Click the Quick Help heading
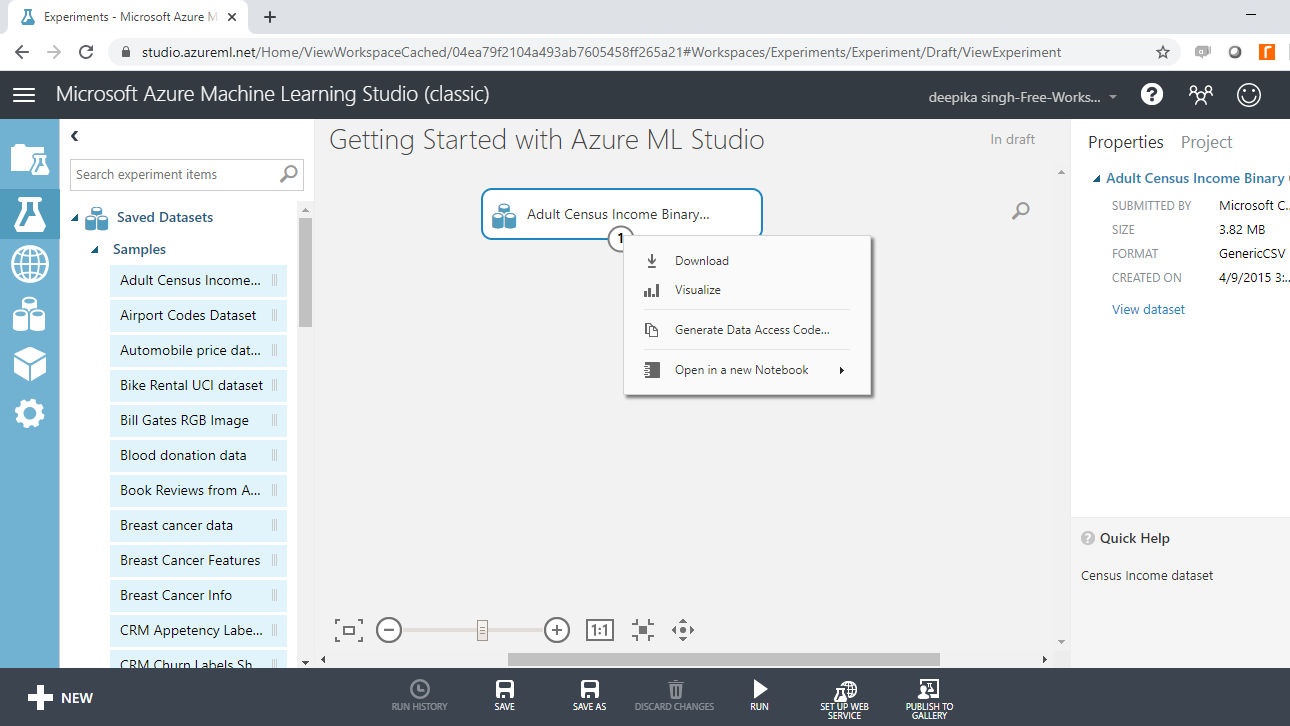 pyautogui.click(x=1134, y=538)
